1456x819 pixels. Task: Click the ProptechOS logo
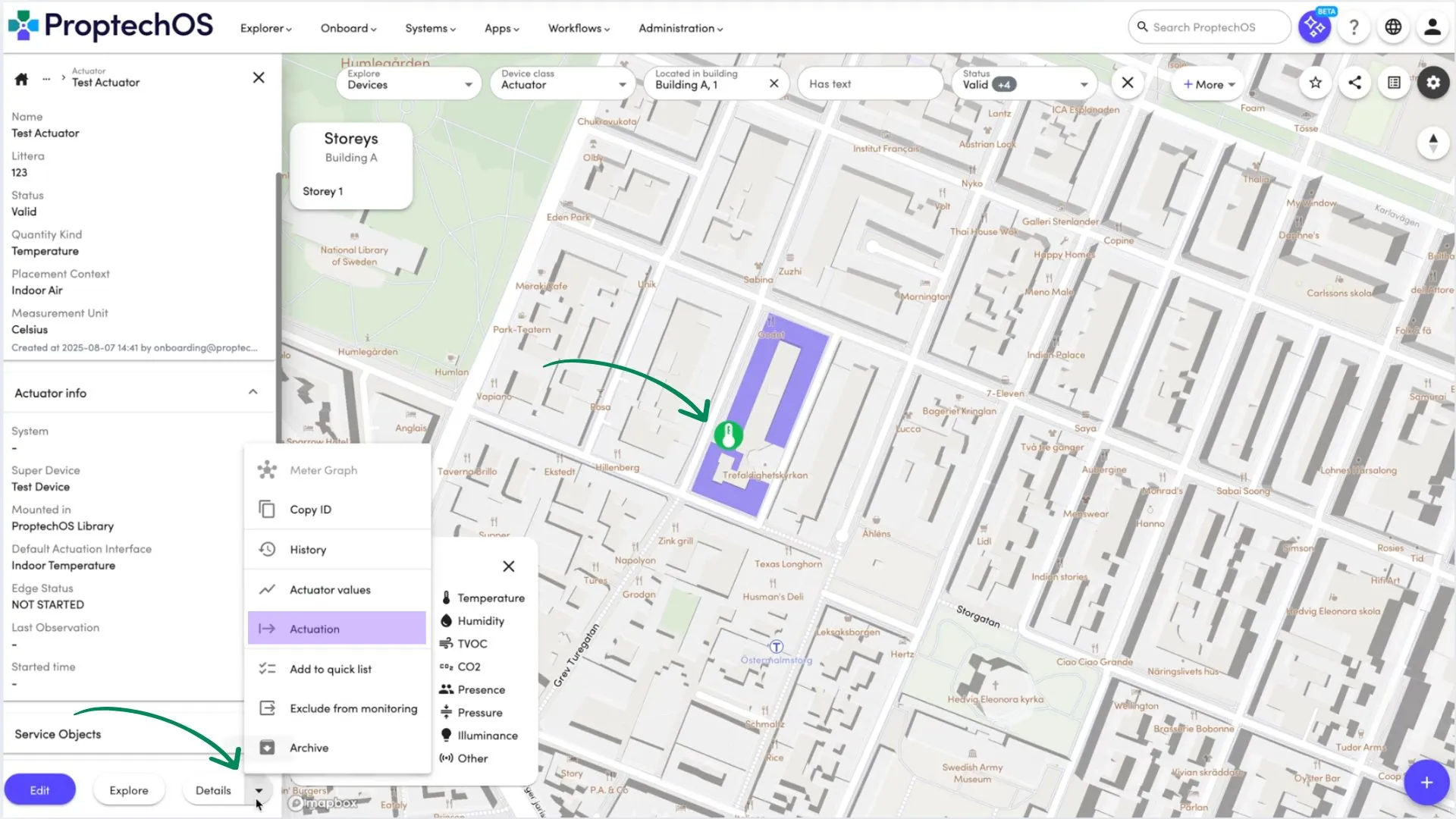coord(111,26)
